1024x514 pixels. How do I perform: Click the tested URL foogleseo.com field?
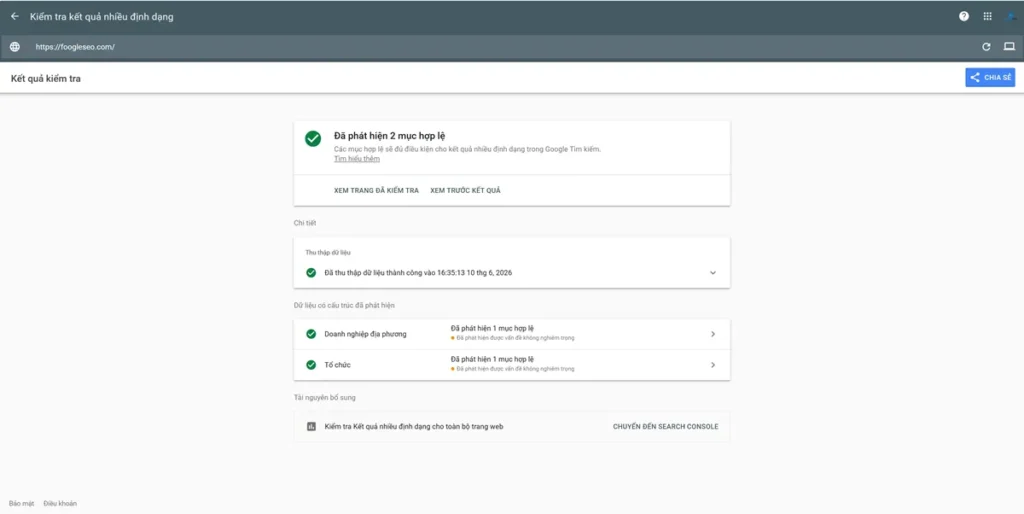(x=75, y=47)
